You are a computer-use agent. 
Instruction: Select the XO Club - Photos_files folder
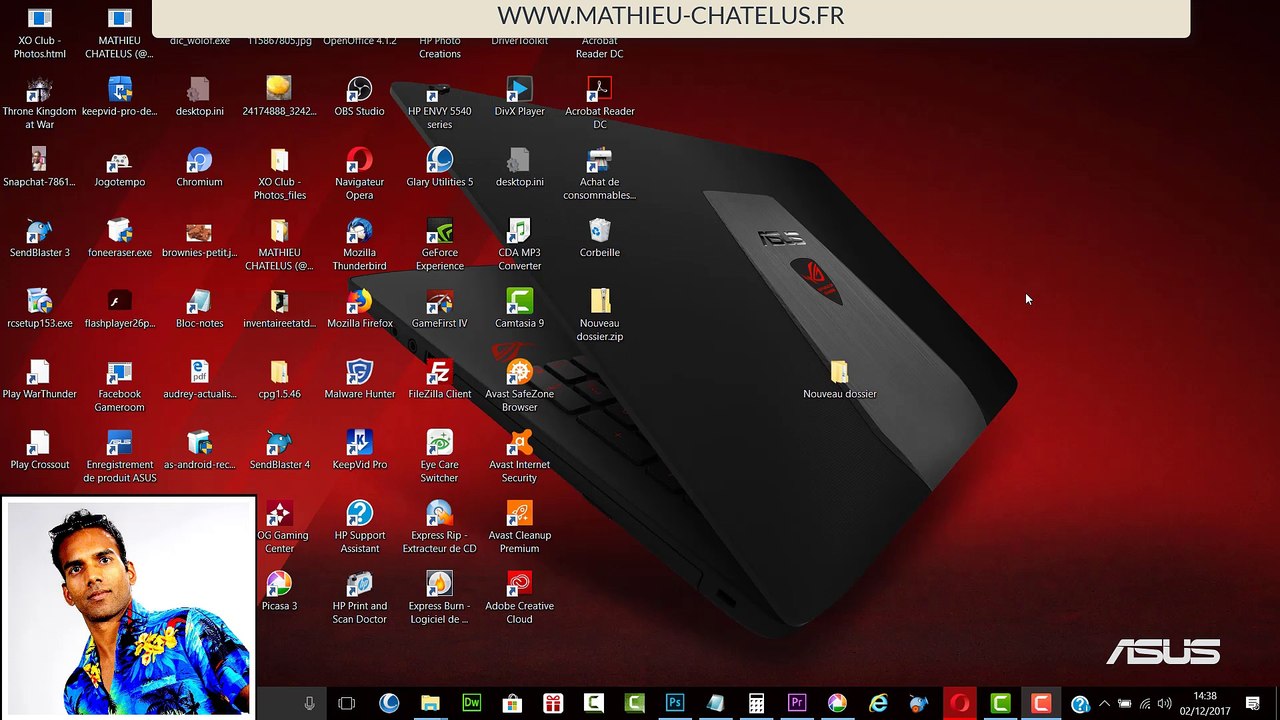[x=279, y=174]
